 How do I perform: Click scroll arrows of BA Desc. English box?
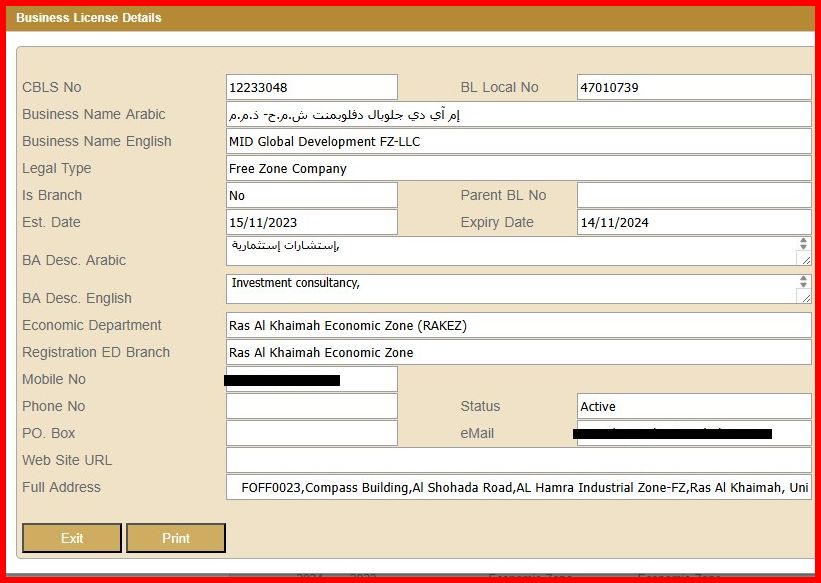(x=803, y=281)
